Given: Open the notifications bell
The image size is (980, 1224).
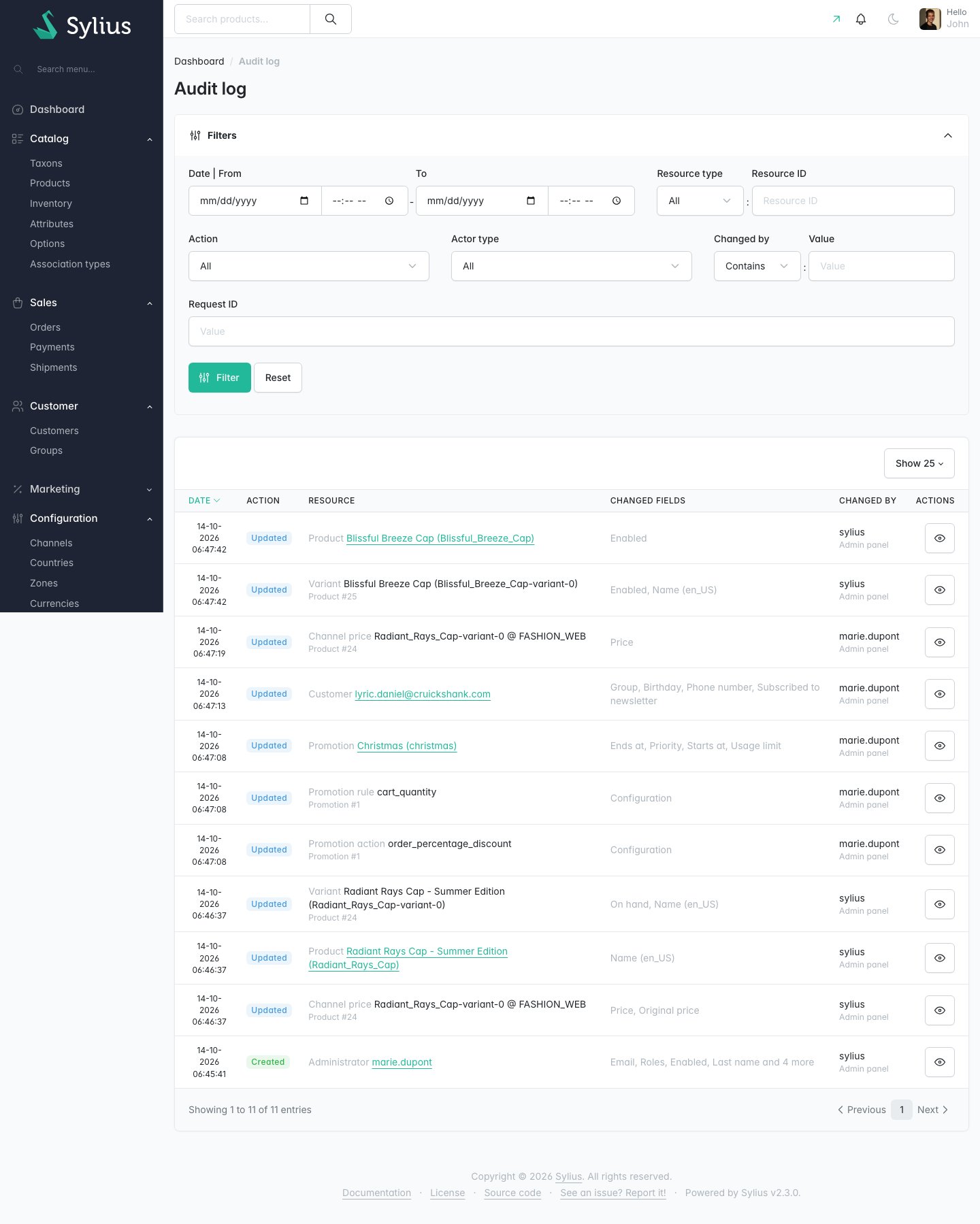Looking at the screenshot, I should [x=861, y=19].
